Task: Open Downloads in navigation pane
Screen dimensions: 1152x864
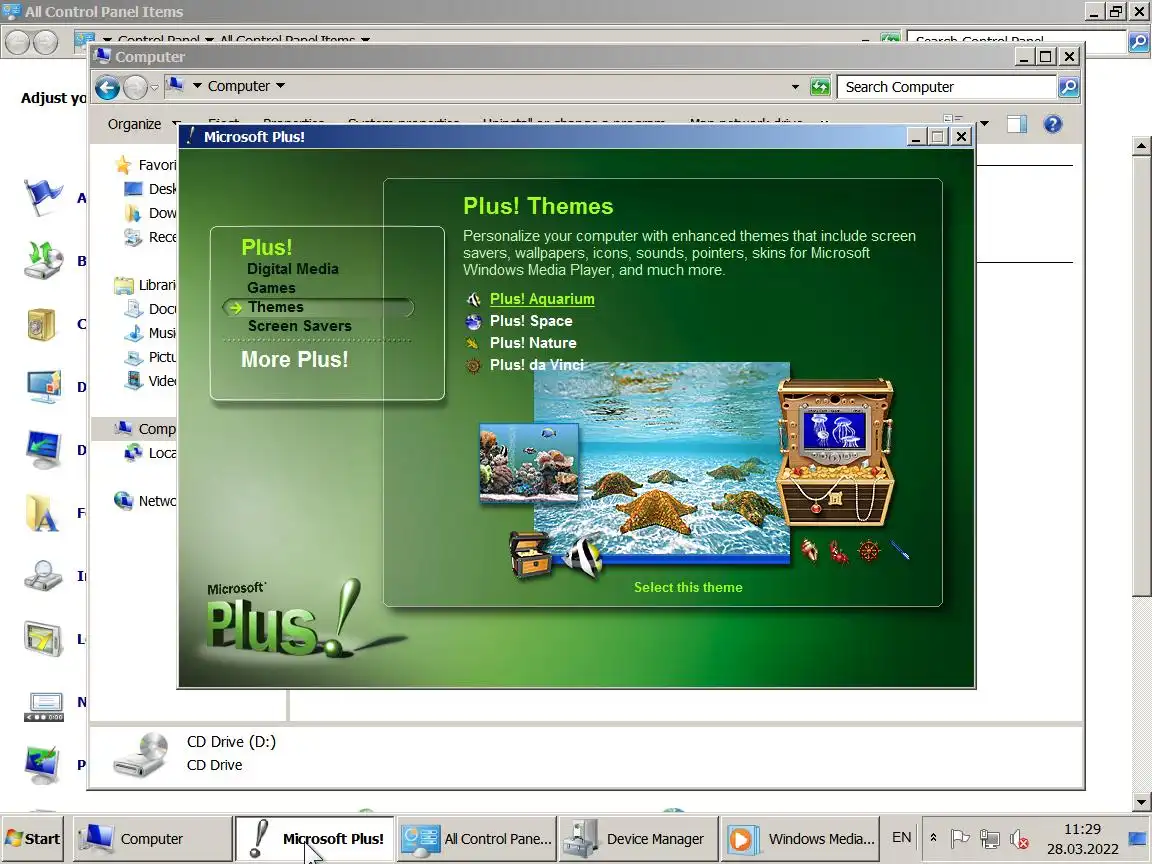Action: click(x=151, y=213)
